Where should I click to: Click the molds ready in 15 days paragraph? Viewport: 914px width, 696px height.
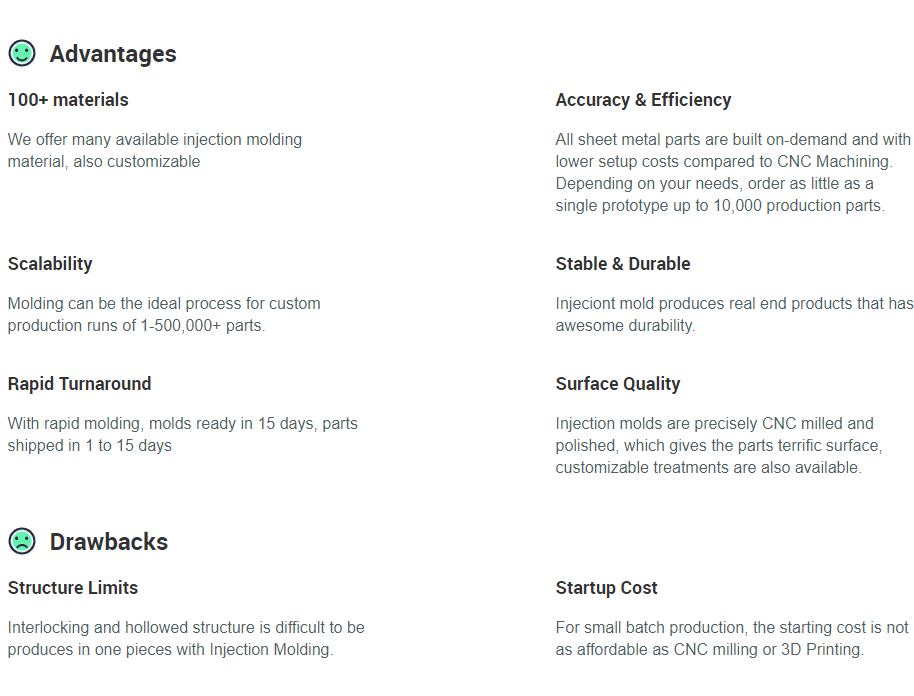point(182,434)
